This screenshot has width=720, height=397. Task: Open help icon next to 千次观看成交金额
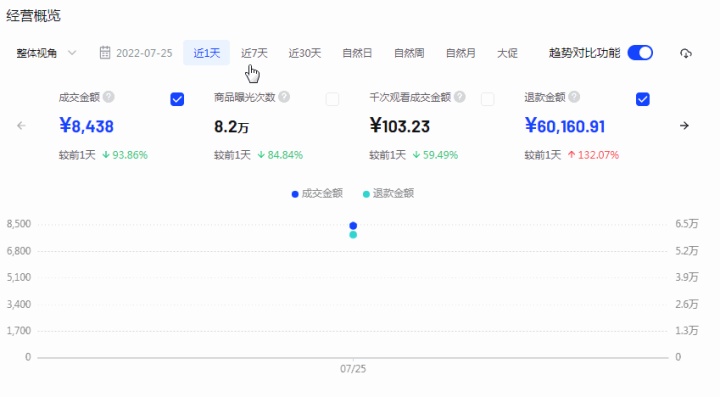pos(459,97)
